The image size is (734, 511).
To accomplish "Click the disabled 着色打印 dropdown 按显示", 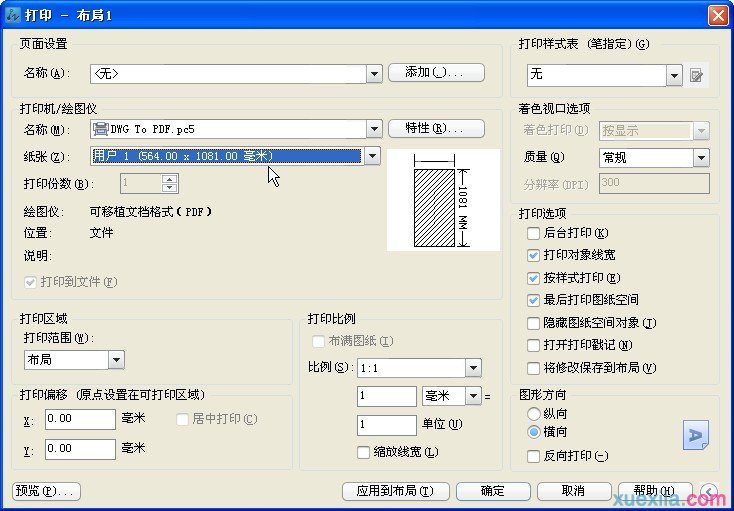I will pos(654,131).
